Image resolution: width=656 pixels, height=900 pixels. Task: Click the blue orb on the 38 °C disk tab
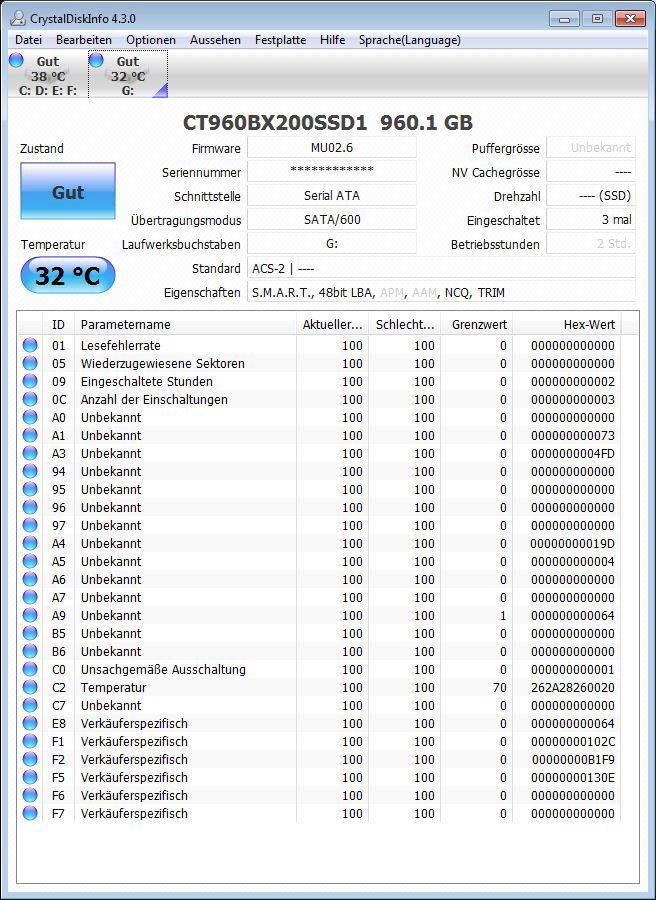[x=16, y=60]
